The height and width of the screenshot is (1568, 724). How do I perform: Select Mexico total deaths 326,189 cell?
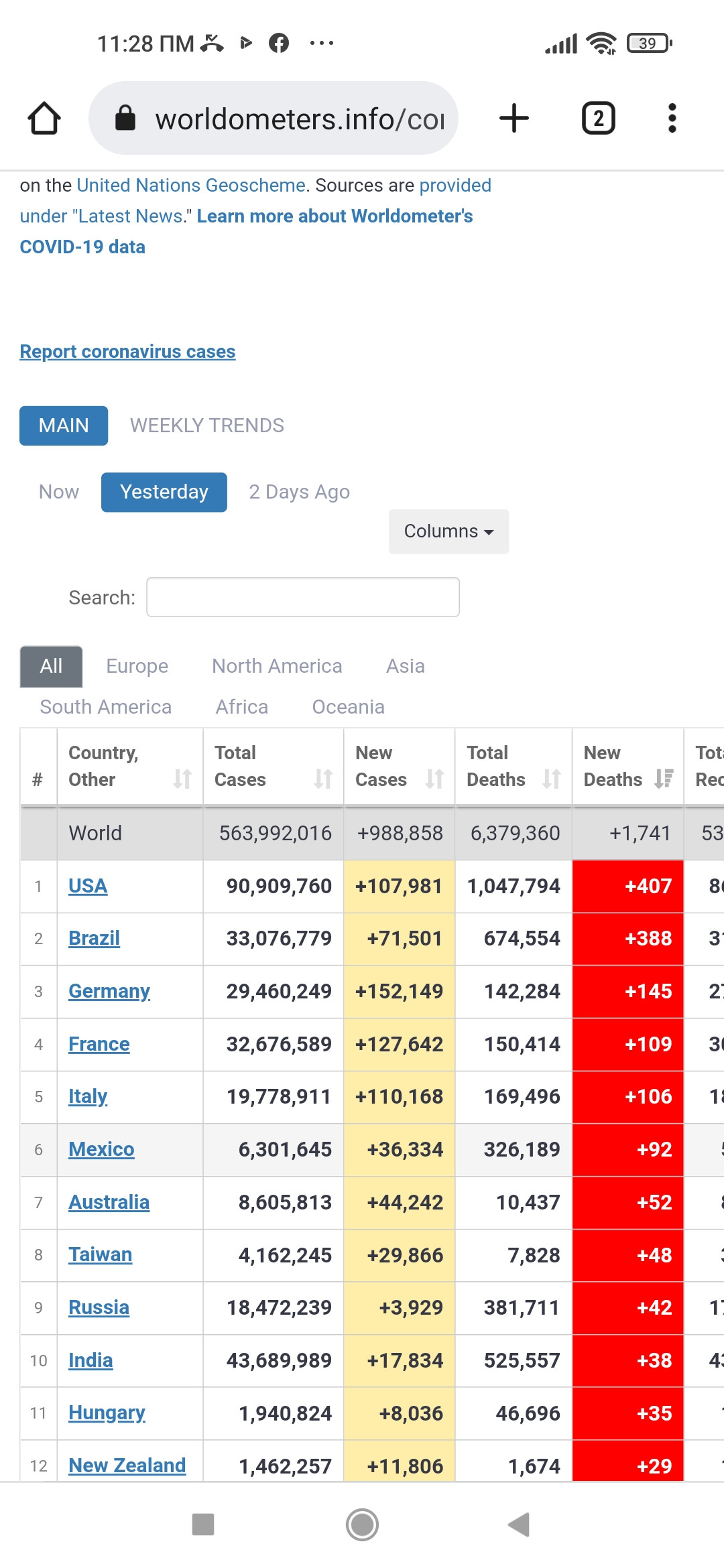[x=514, y=1149]
